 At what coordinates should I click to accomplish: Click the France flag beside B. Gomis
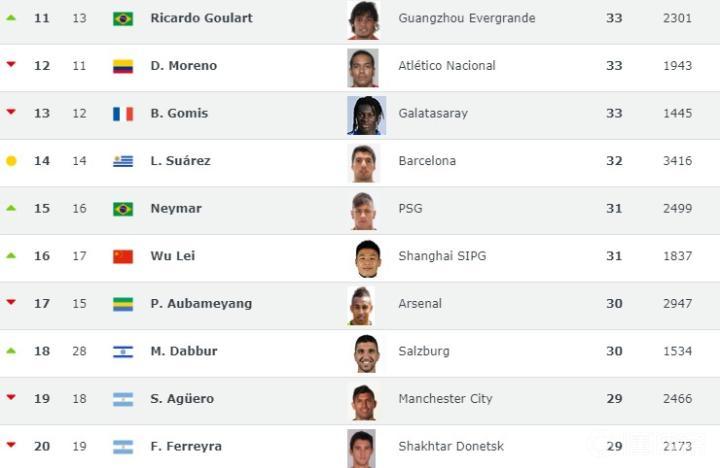(123, 114)
